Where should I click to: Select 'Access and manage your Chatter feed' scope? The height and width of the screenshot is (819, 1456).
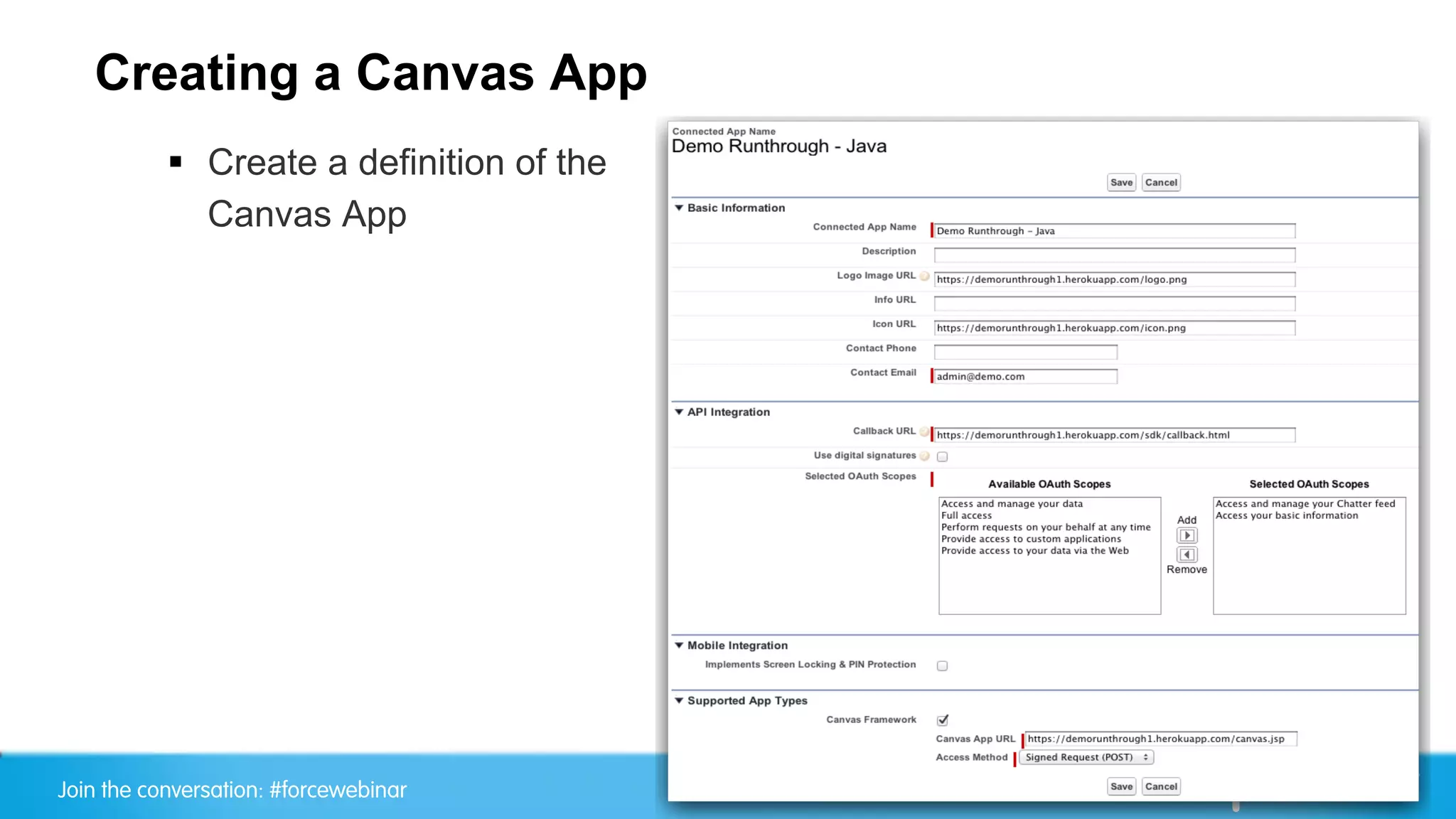(1305, 503)
